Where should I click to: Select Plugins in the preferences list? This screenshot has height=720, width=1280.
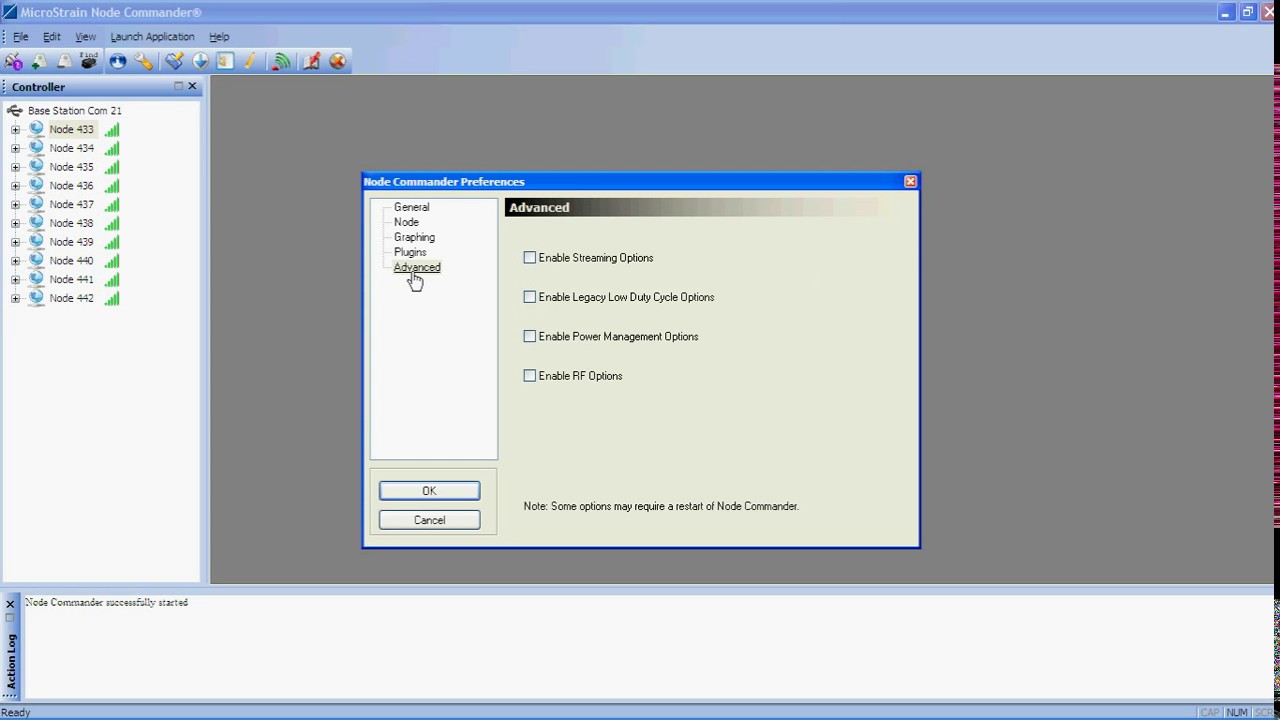(x=410, y=252)
